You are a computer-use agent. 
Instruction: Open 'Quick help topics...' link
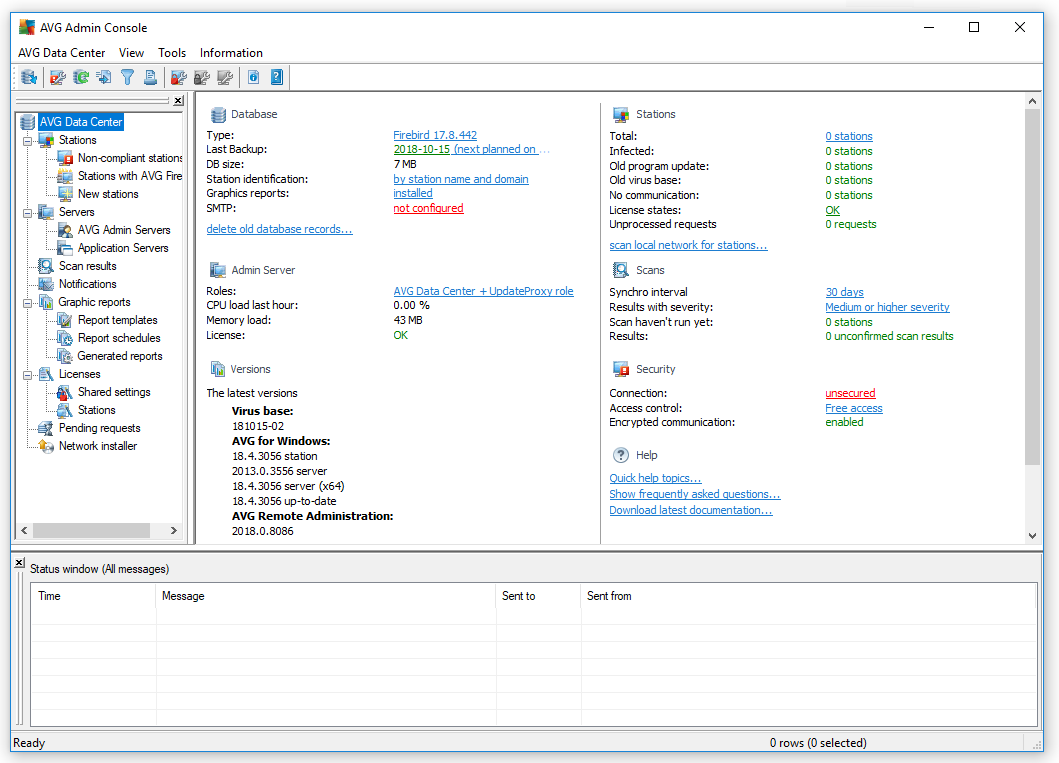tap(655, 478)
